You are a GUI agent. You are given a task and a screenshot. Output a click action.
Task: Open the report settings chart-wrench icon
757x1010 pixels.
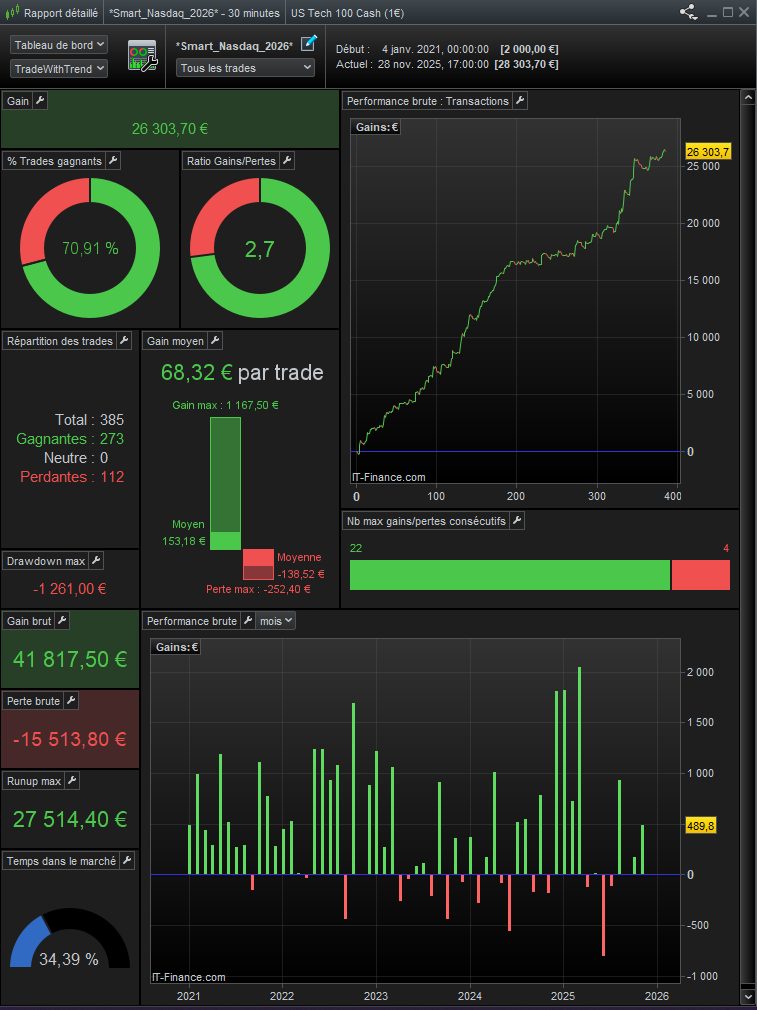(142, 57)
